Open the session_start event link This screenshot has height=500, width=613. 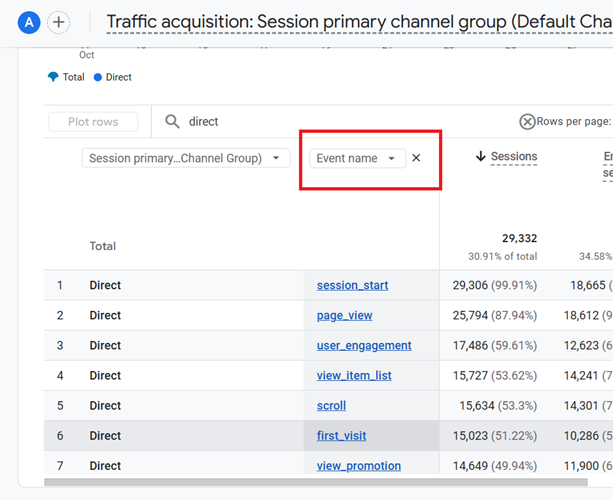click(x=352, y=285)
